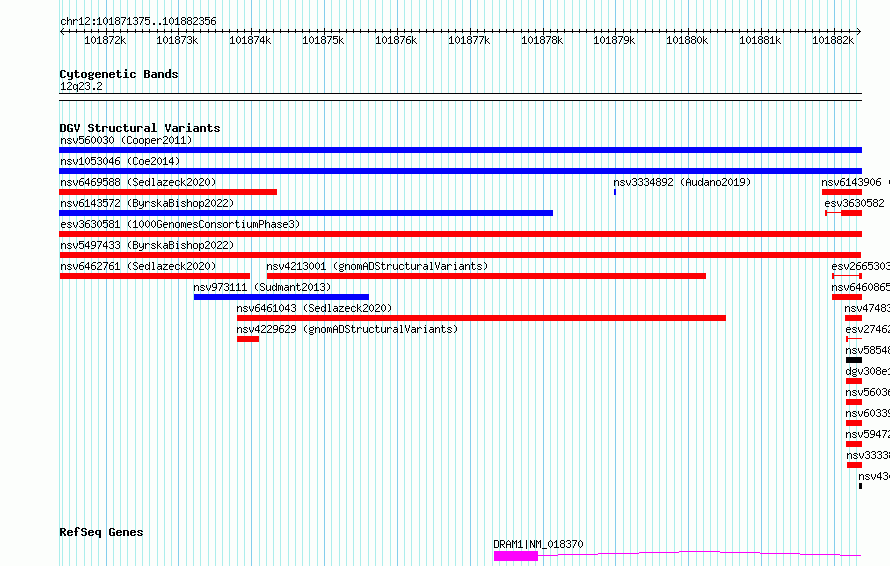Click the nsv60339 variant label

coord(867,413)
